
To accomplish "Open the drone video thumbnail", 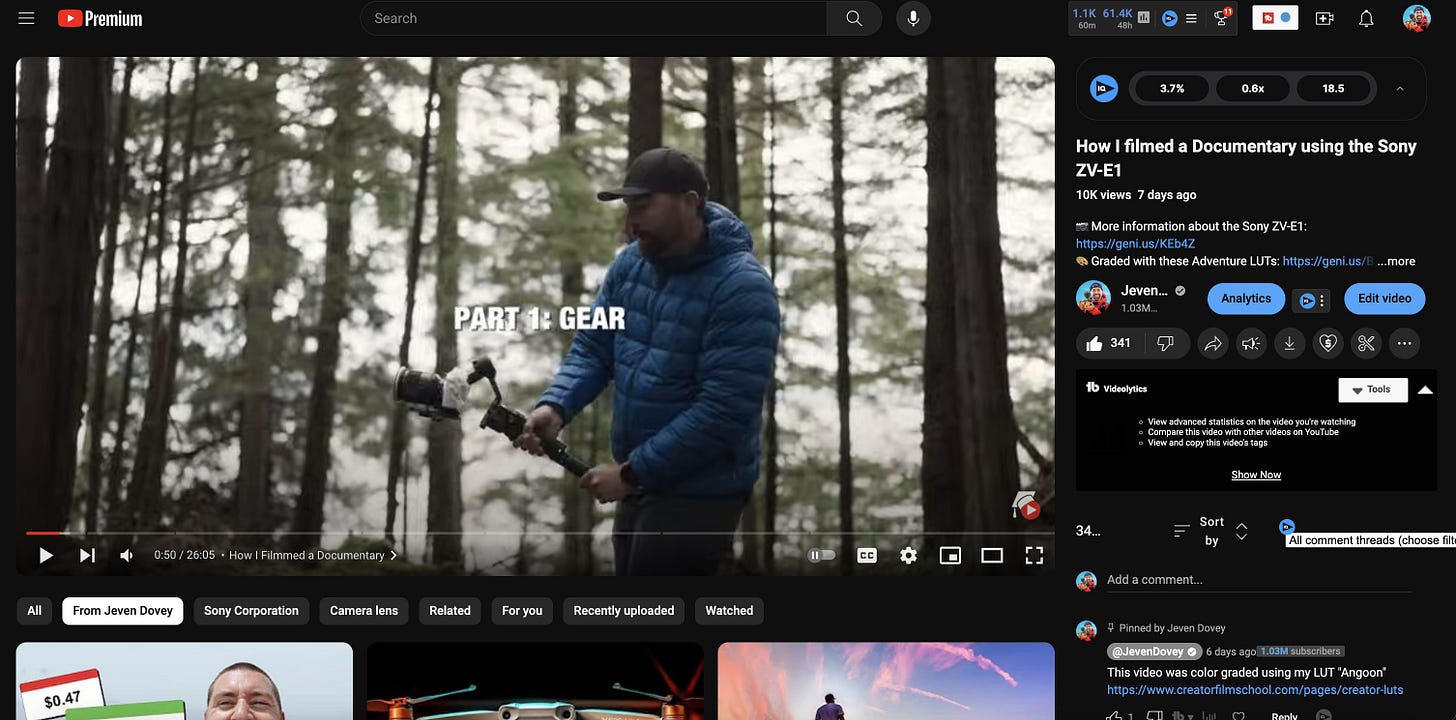I will 535,681.
